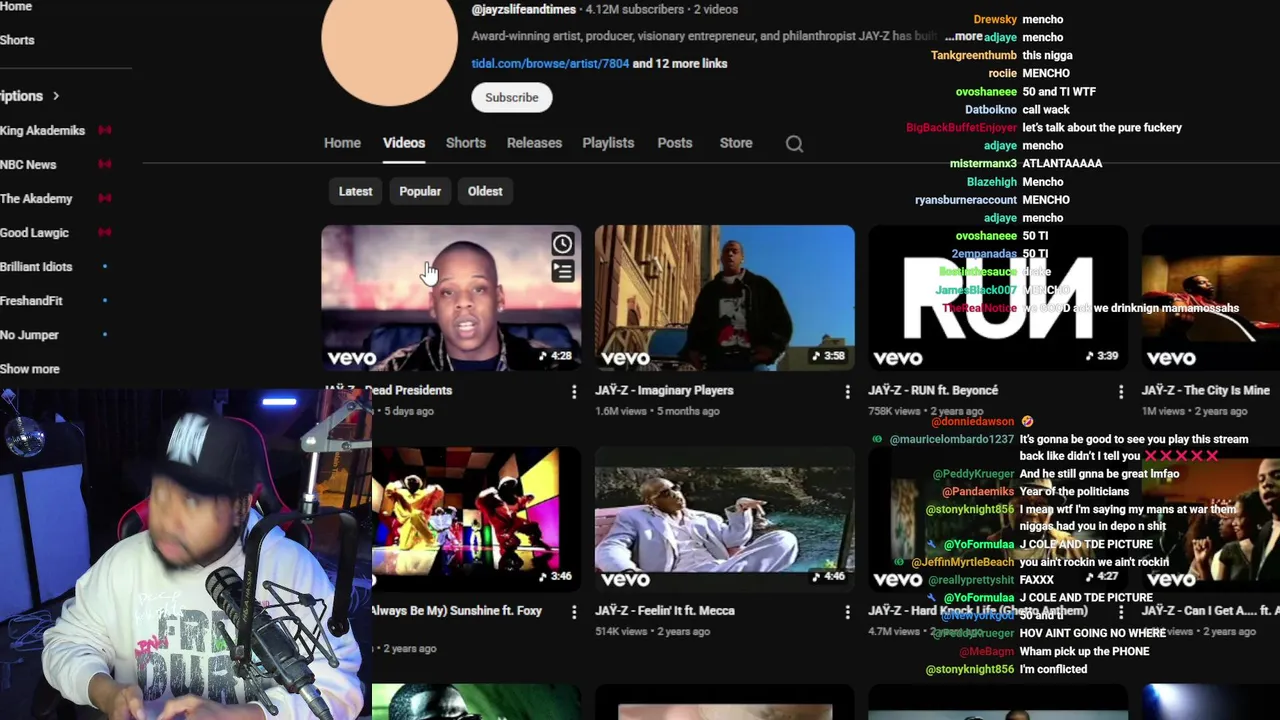Expand the Subscriptions section chevron

click(56, 96)
